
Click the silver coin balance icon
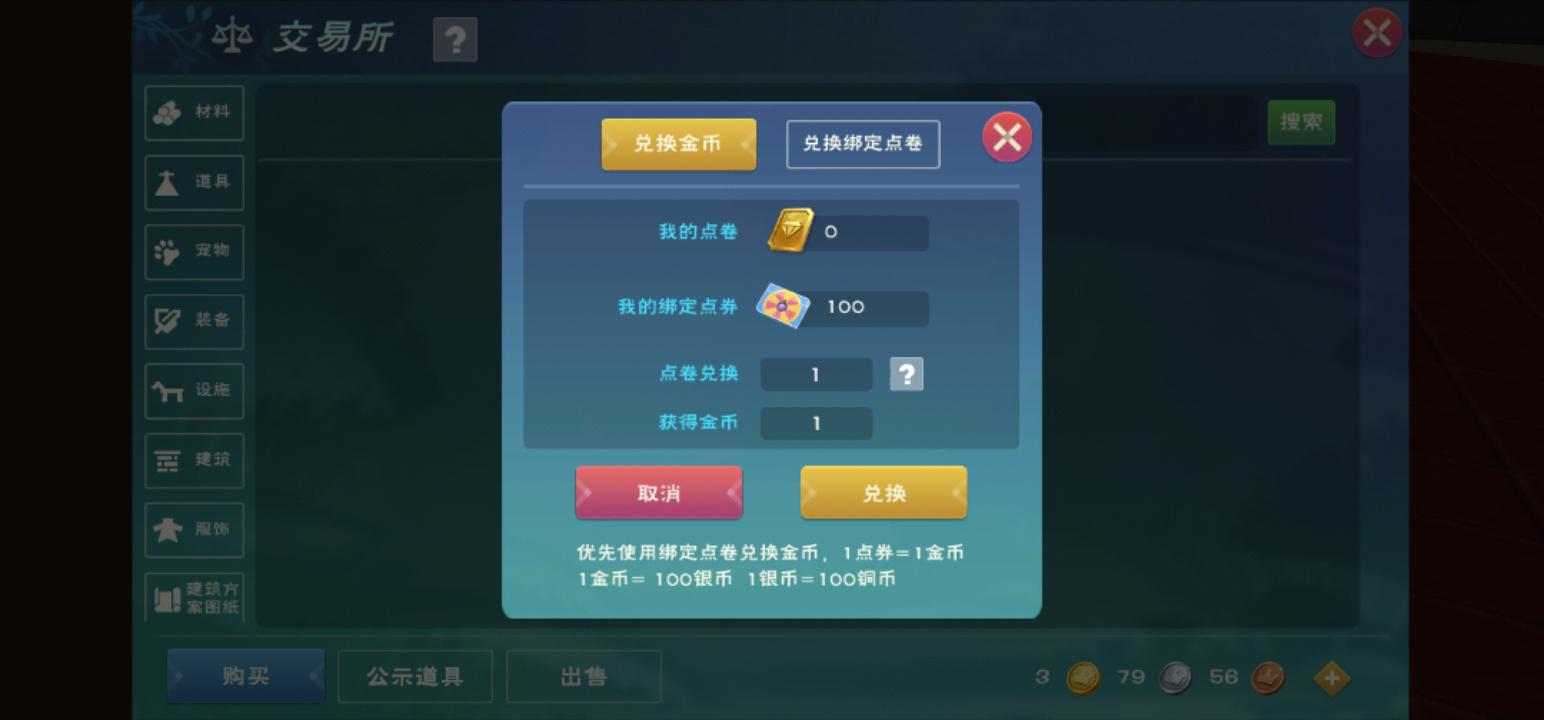1175,678
